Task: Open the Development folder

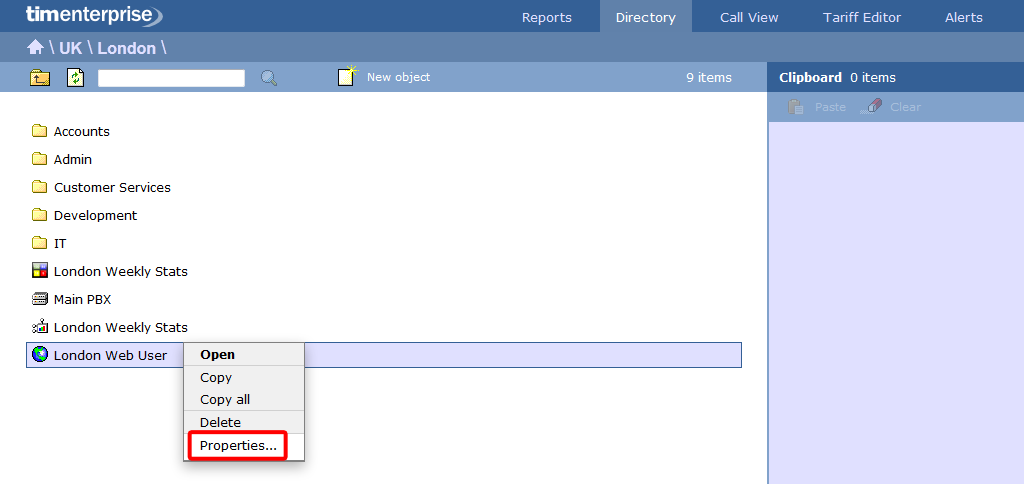Action: pos(95,216)
